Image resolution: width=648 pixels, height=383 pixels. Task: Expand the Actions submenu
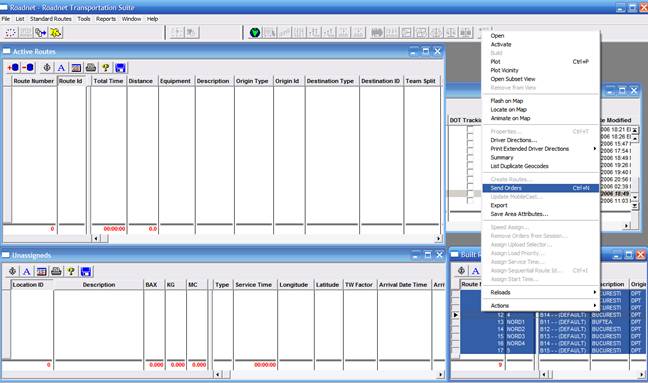tap(541, 306)
